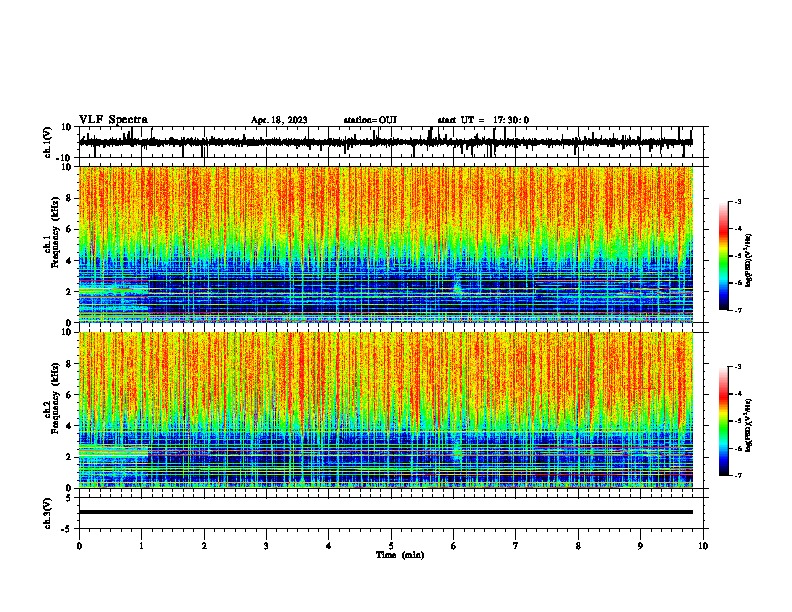Click the "2" kHz tick of ch.2 spectrogram
792x612 pixels.
click(x=70, y=457)
